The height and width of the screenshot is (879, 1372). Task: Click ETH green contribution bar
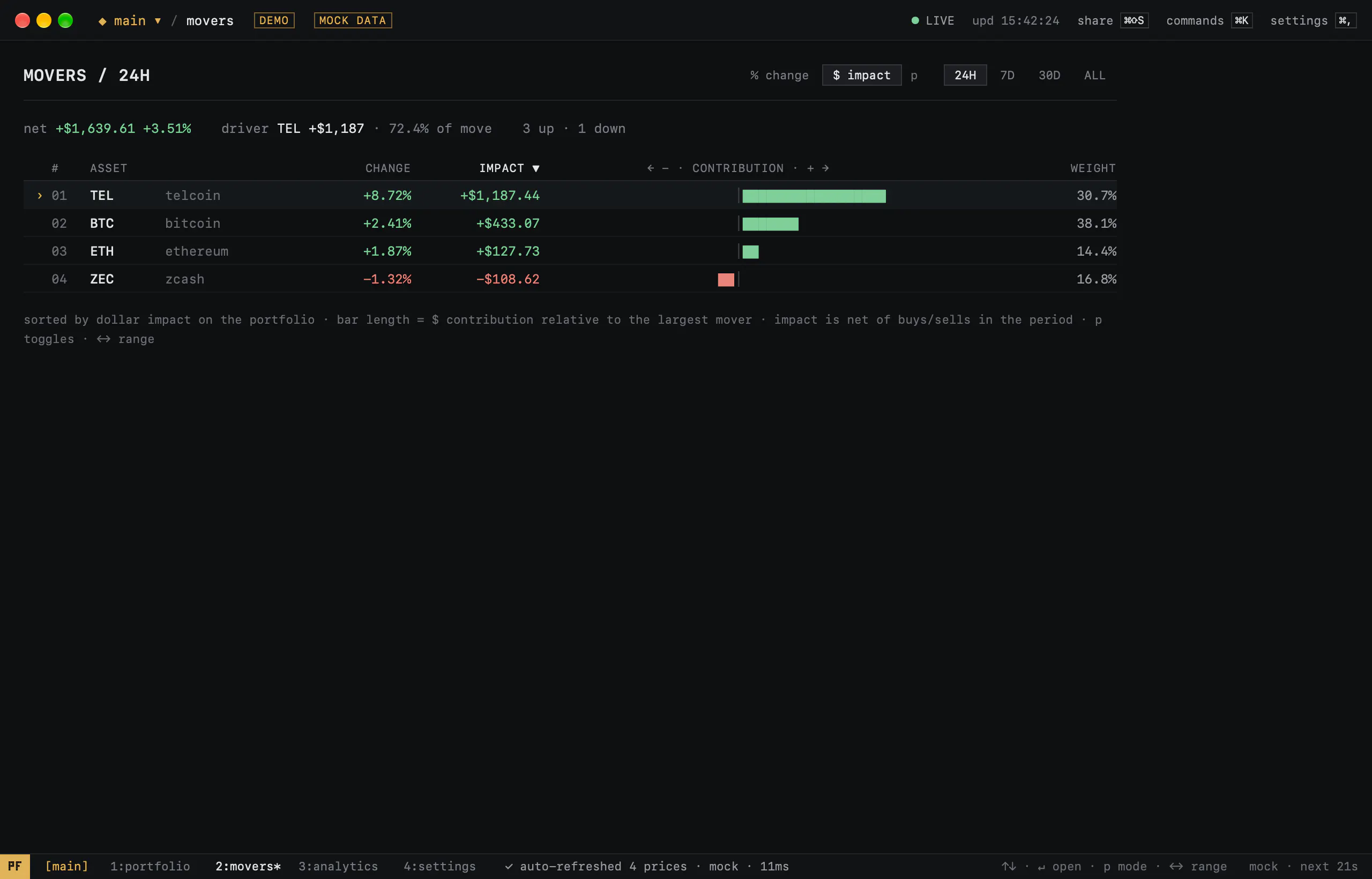click(x=750, y=252)
